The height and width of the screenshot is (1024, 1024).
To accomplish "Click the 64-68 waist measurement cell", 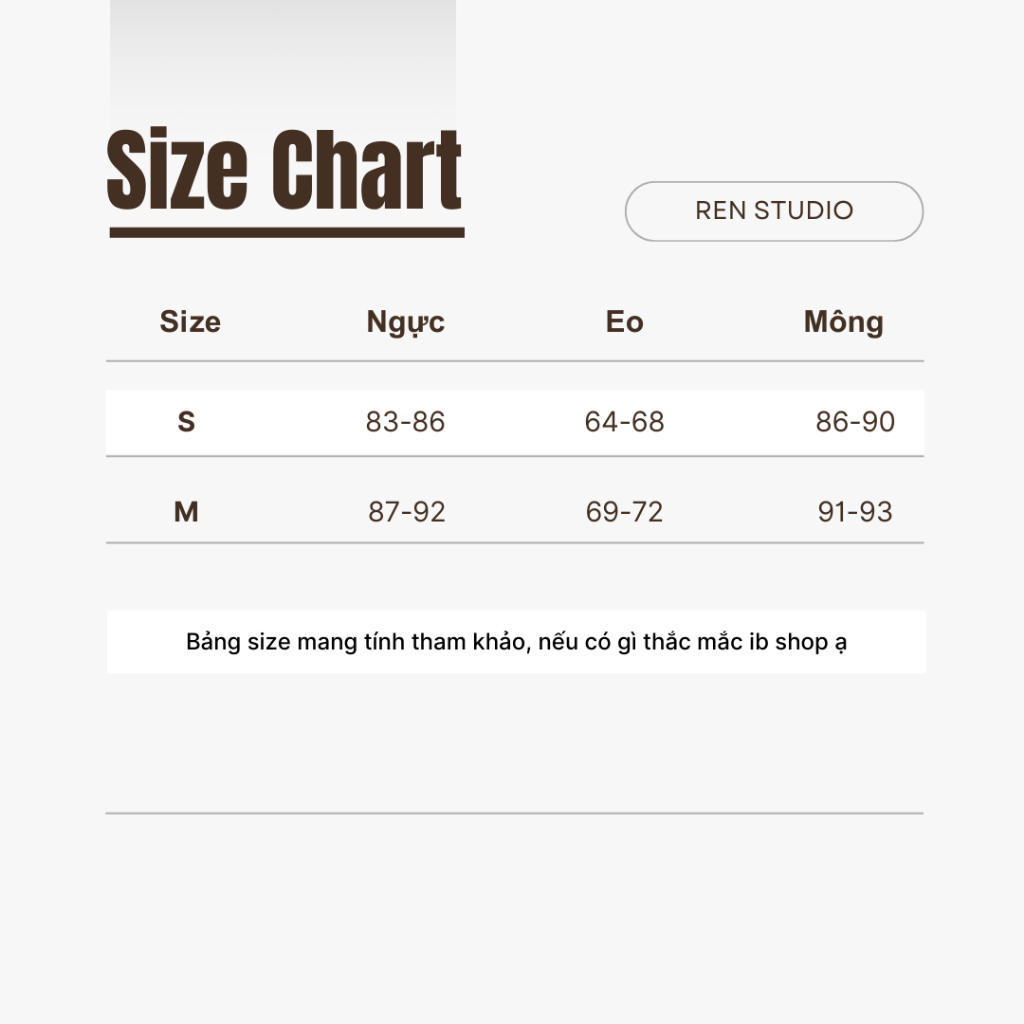I will (624, 422).
